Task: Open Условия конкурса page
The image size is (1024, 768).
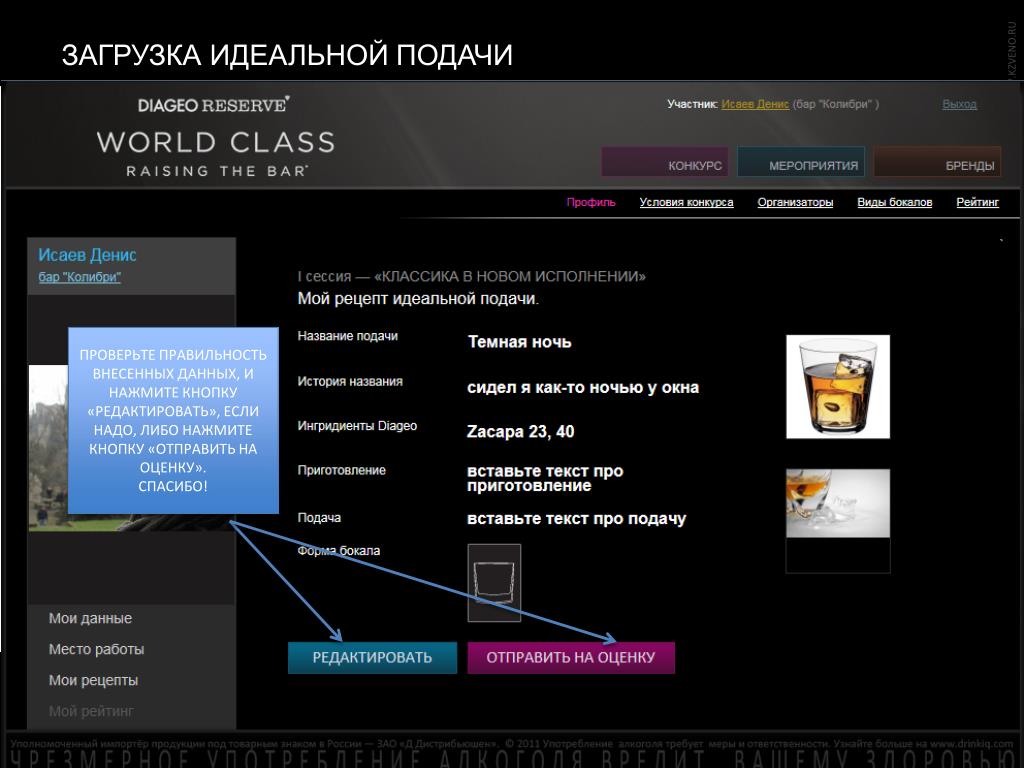Action: 686,202
